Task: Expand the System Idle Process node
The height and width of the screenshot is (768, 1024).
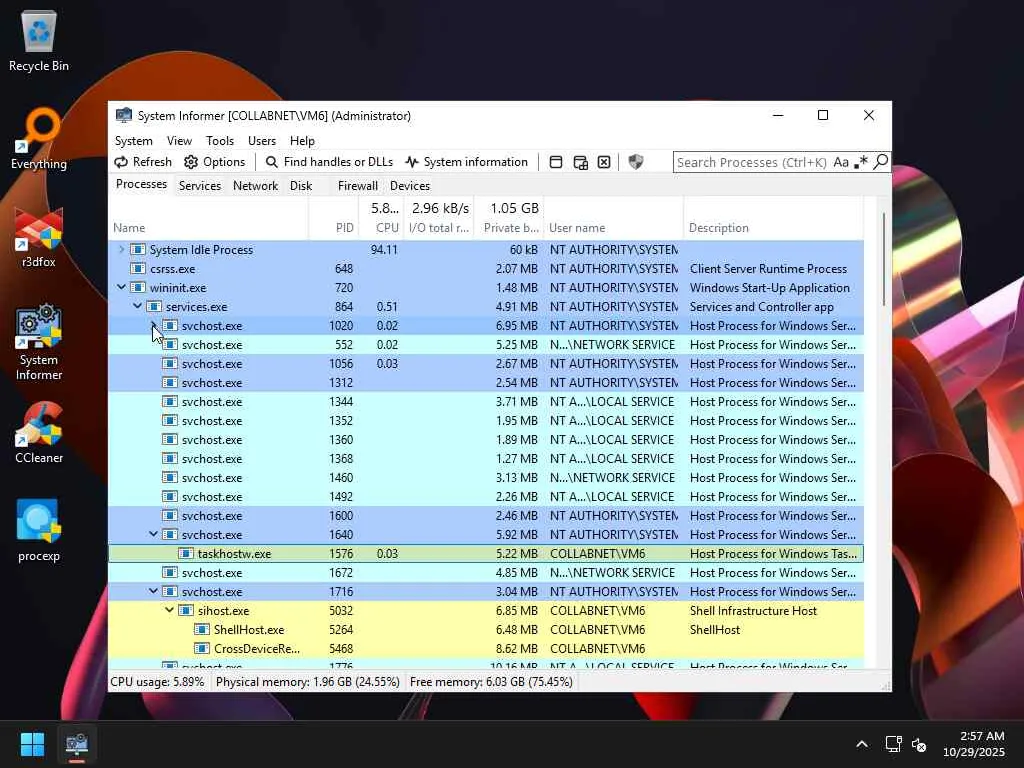Action: [x=121, y=249]
